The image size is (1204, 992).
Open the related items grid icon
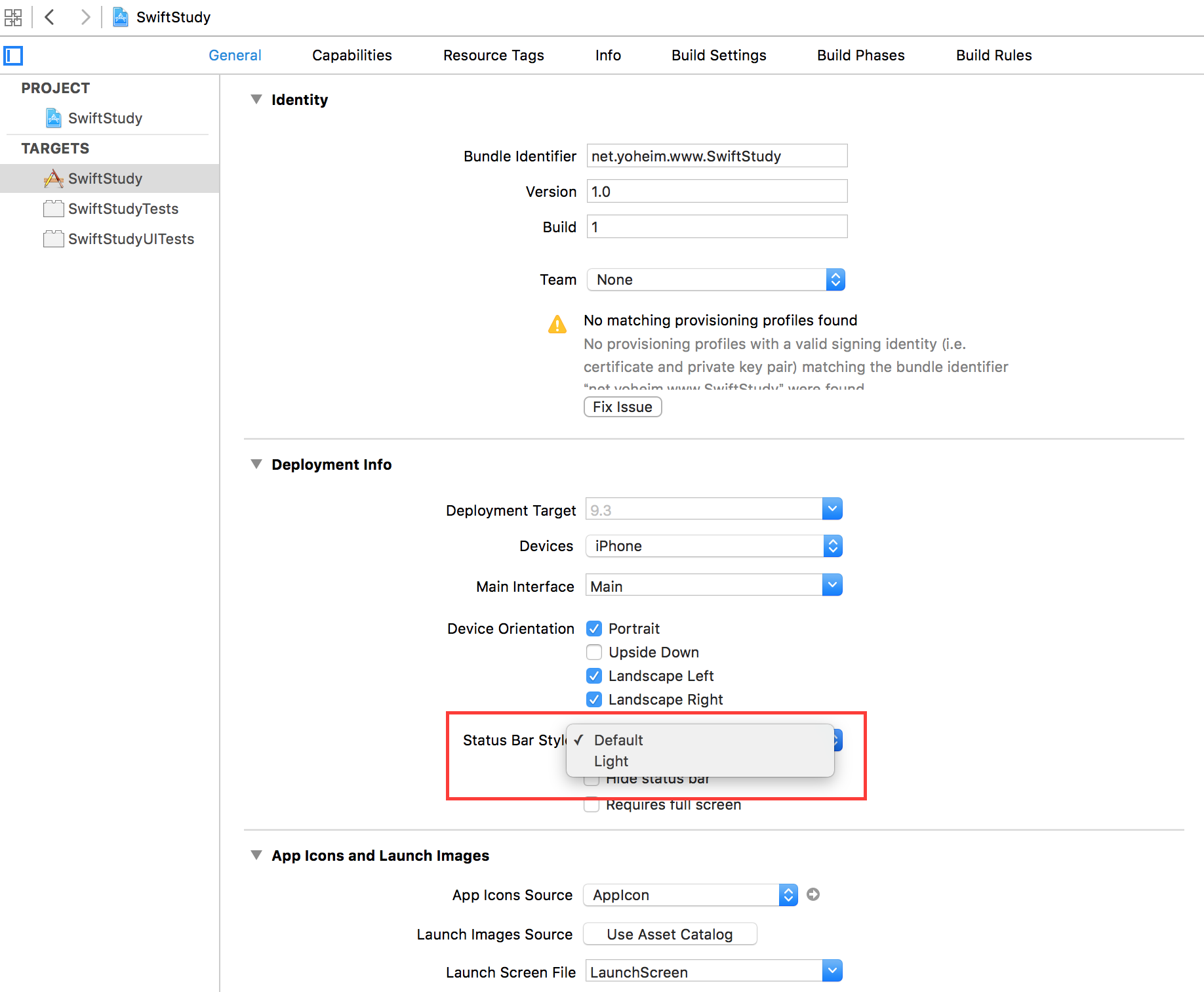(13, 17)
